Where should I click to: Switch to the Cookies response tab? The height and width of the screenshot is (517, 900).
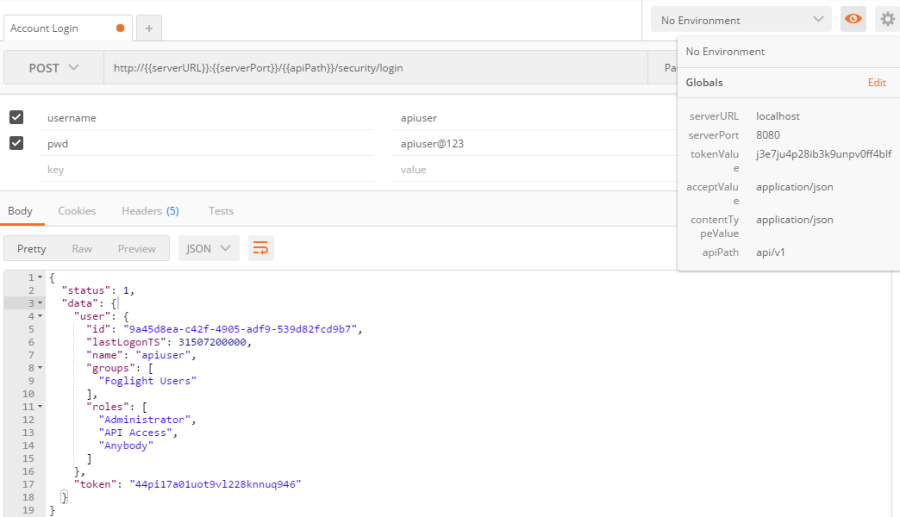[77, 211]
